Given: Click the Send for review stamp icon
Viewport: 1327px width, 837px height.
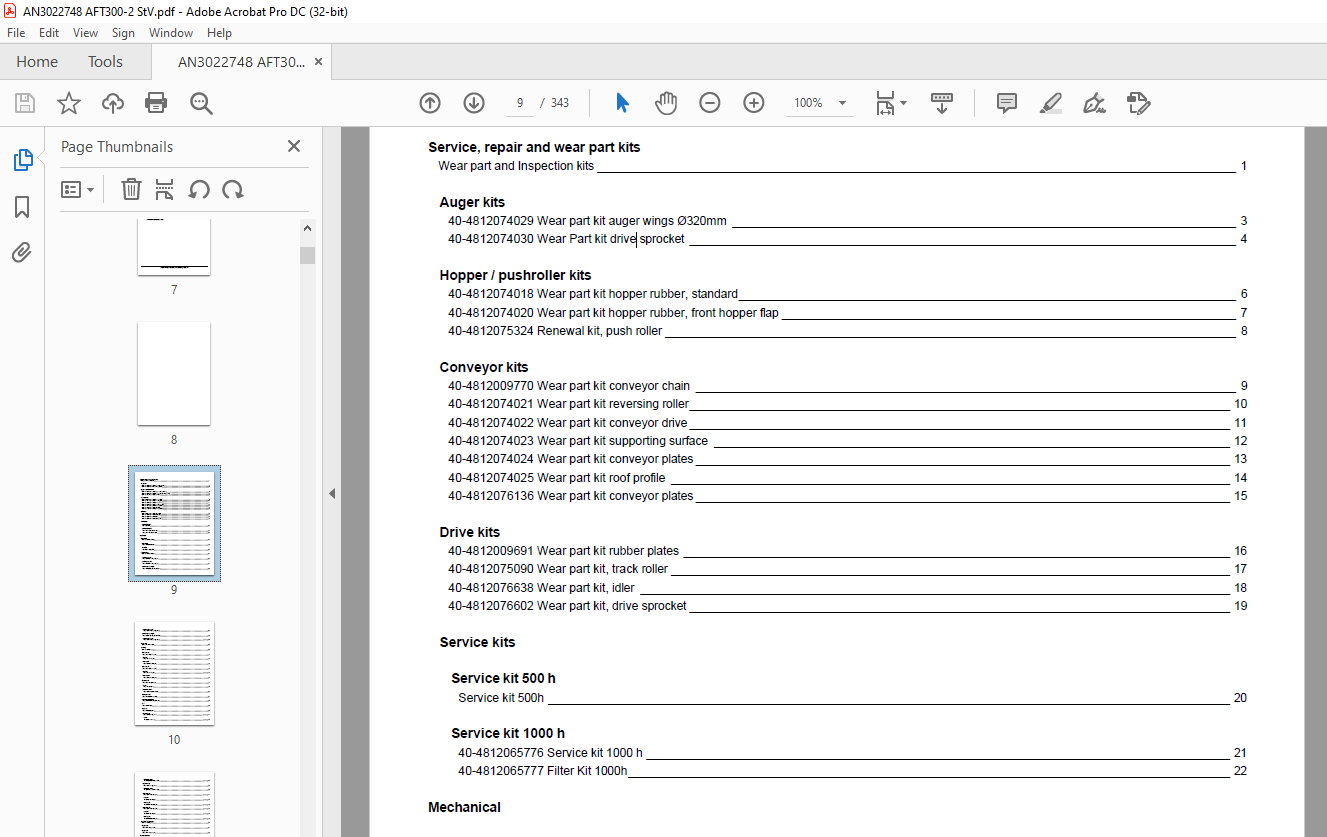Looking at the screenshot, I should (1138, 103).
